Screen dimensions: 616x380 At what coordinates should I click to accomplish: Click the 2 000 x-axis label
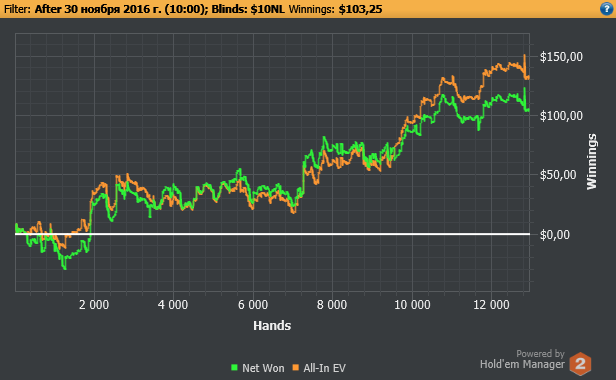click(x=94, y=305)
